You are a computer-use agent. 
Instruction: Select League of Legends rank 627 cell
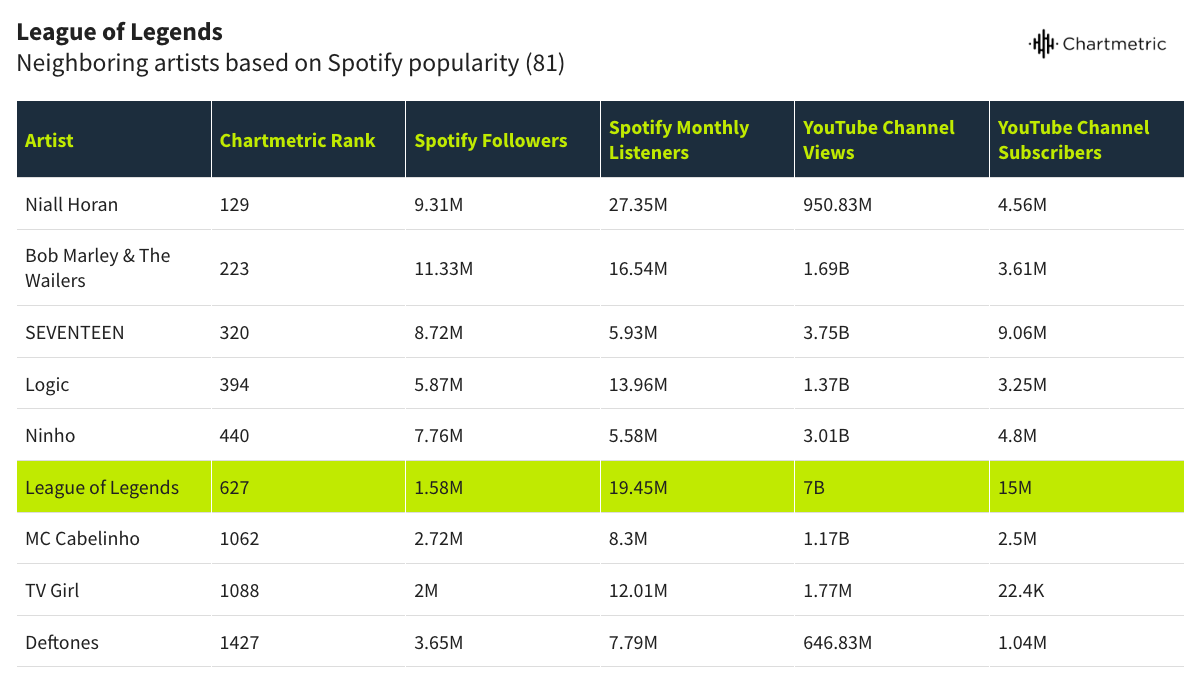click(235, 488)
